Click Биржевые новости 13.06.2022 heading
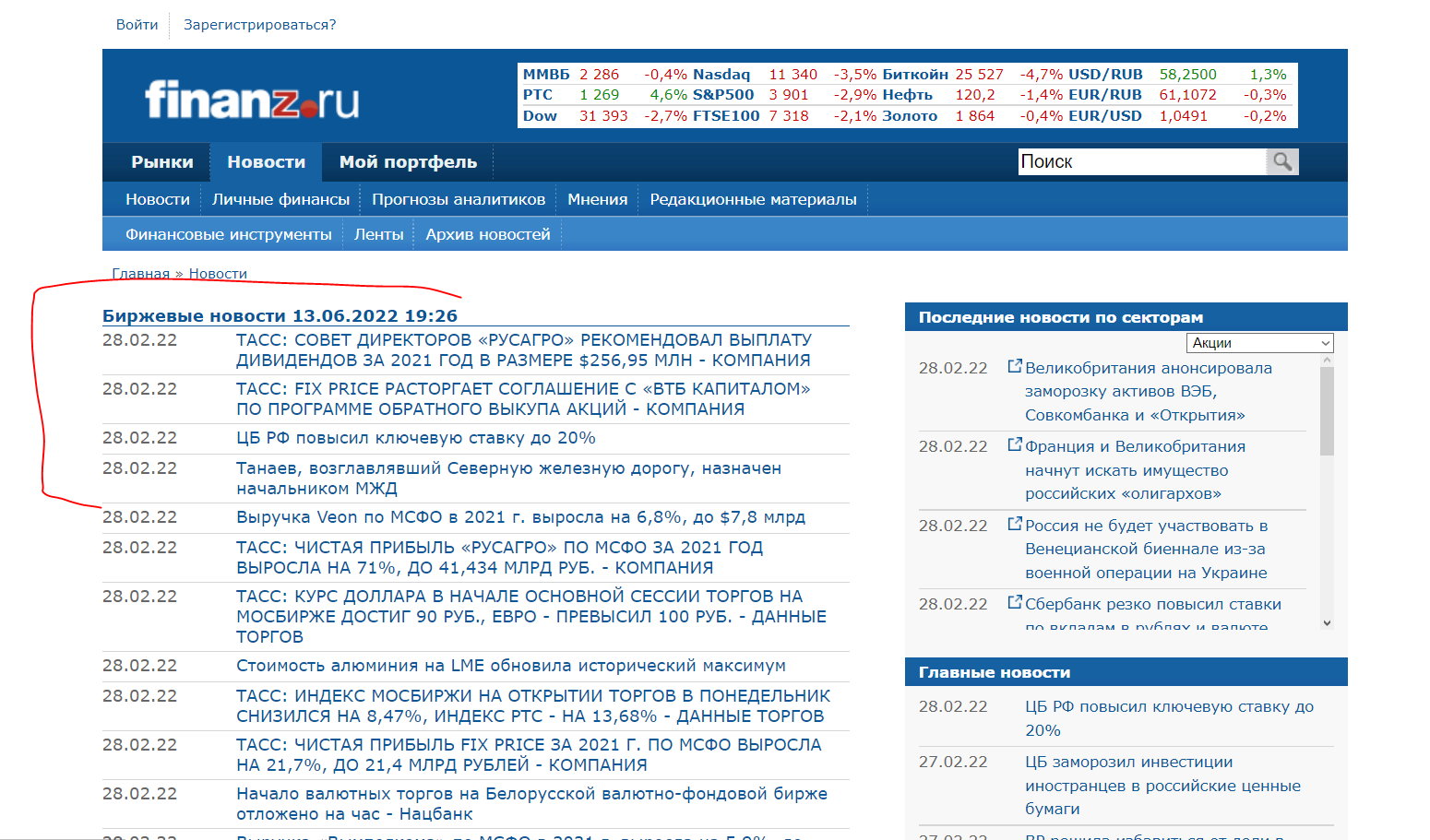The image size is (1430, 840). click(280, 316)
